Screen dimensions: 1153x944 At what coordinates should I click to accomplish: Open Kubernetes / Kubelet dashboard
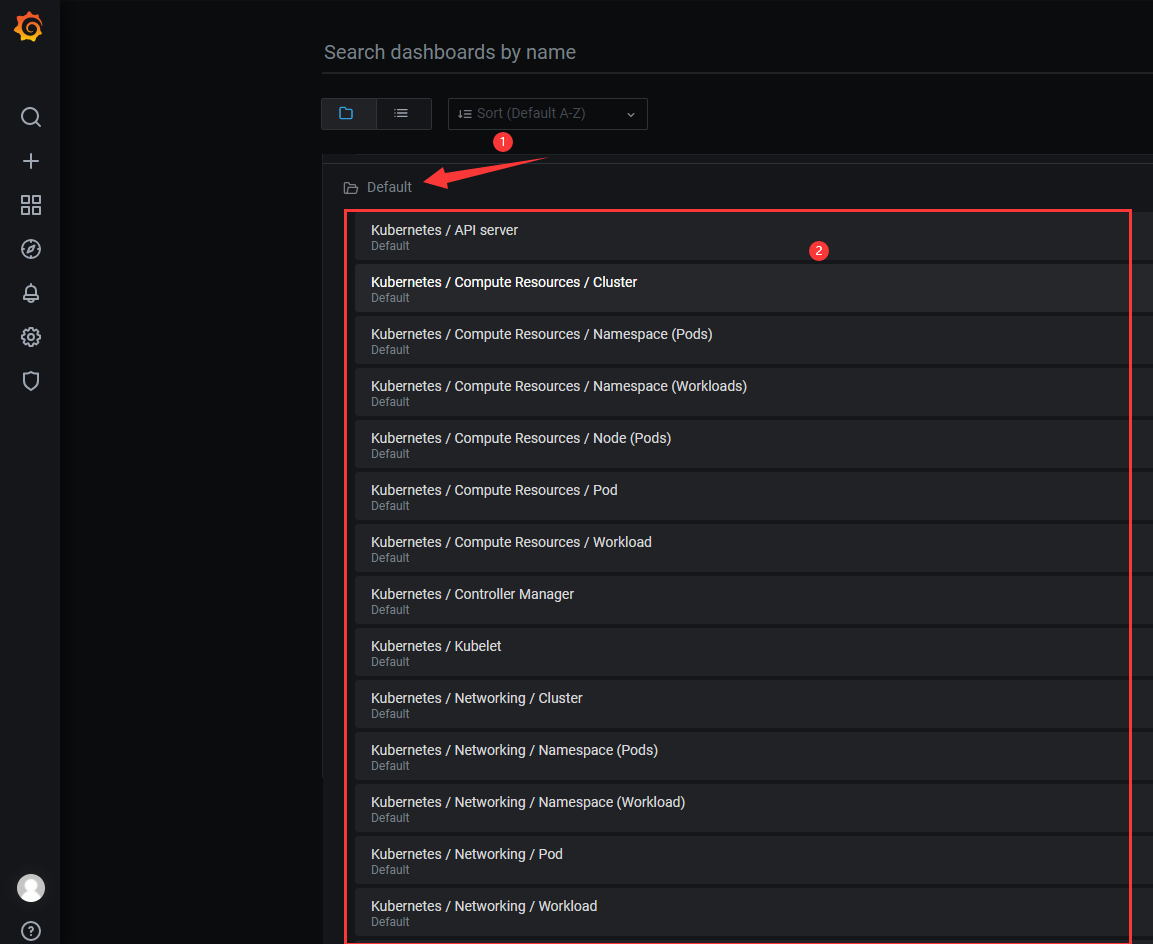pos(754,653)
